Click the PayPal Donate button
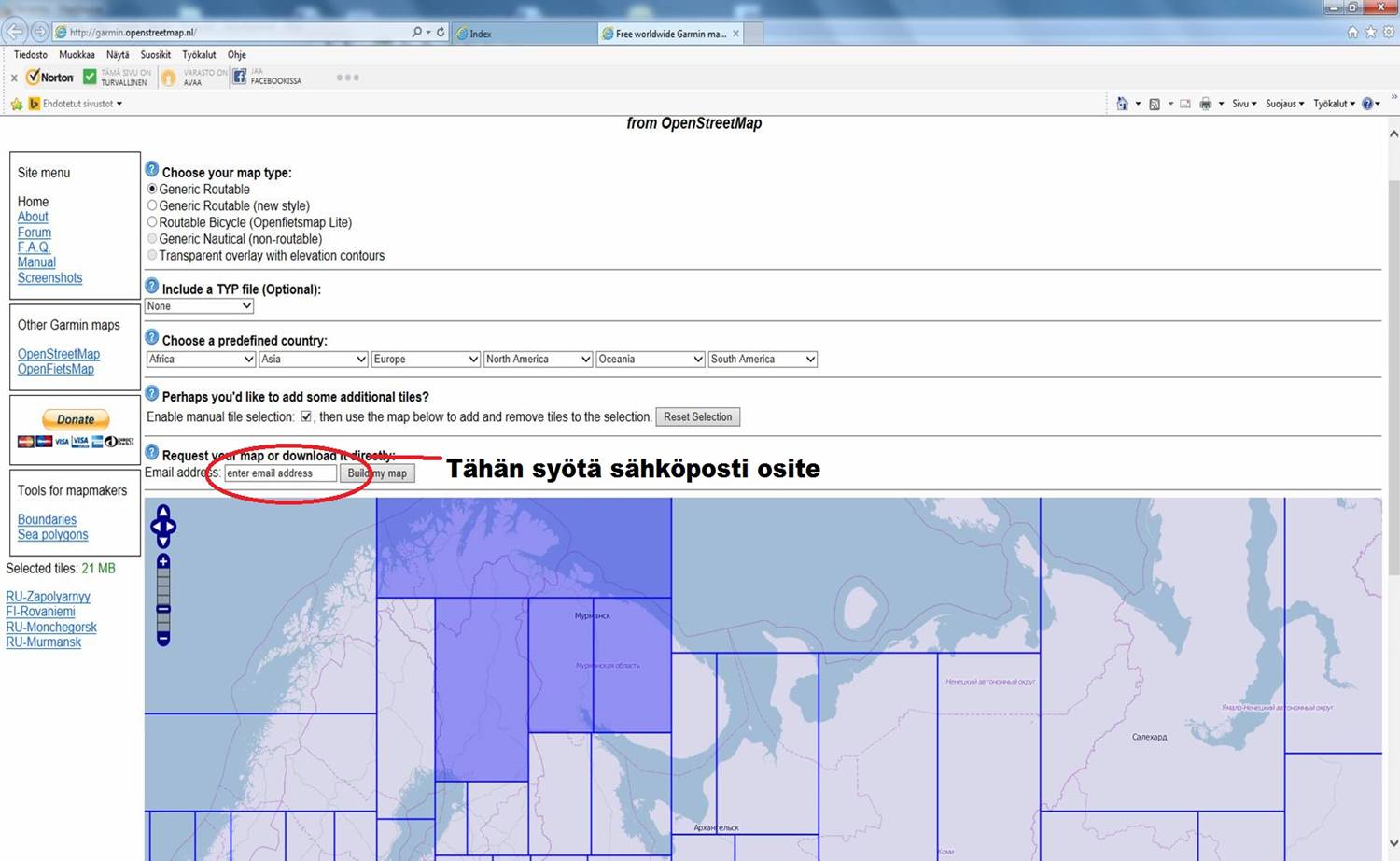 pyautogui.click(x=76, y=419)
